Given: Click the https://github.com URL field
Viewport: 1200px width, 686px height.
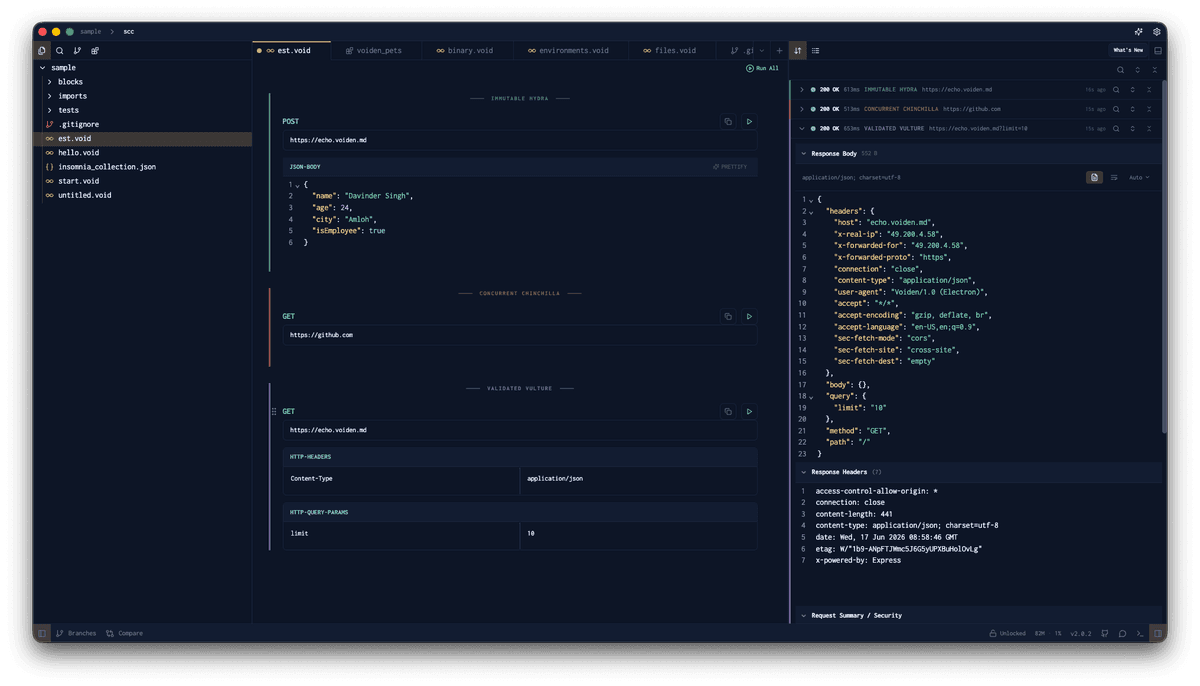Looking at the screenshot, I should pos(520,335).
